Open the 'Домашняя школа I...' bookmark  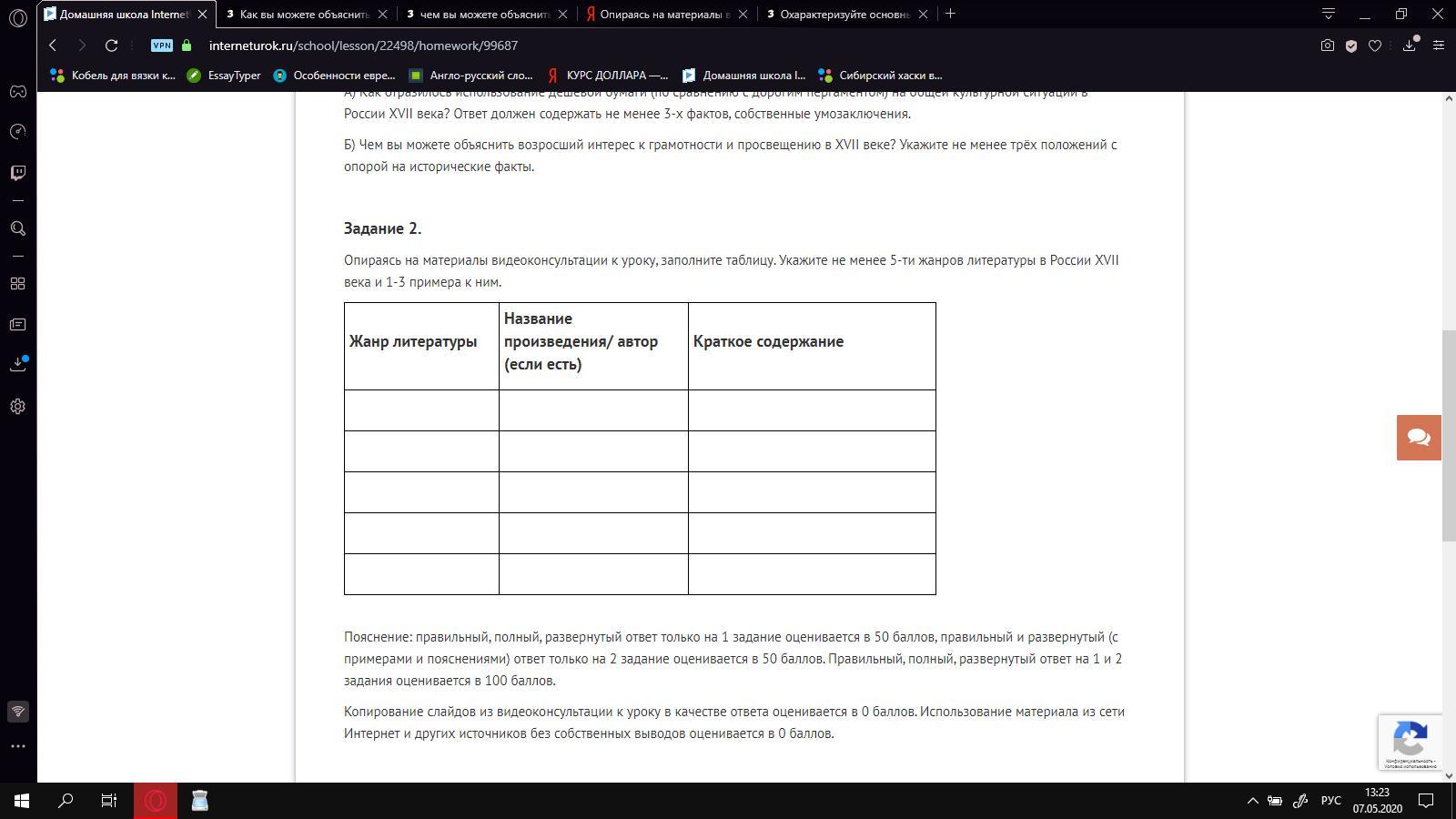point(743,76)
